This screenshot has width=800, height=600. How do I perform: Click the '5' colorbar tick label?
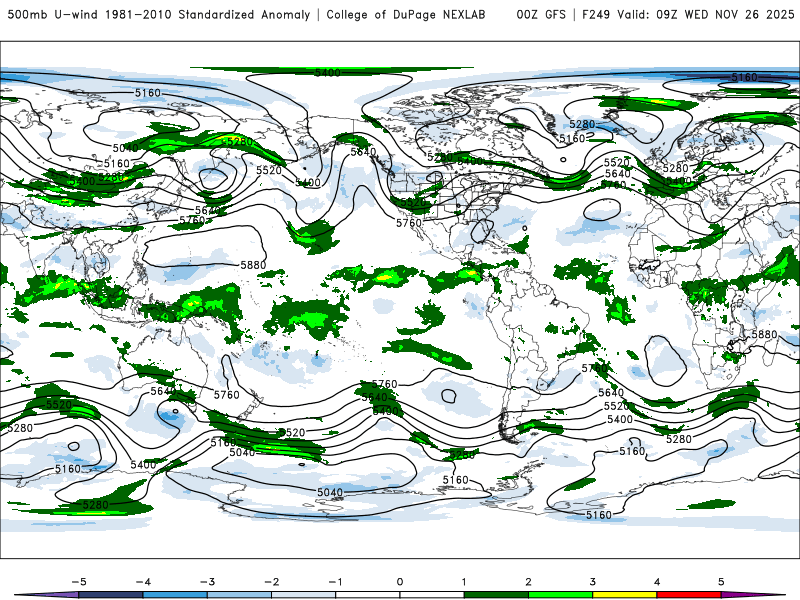[x=721, y=582]
